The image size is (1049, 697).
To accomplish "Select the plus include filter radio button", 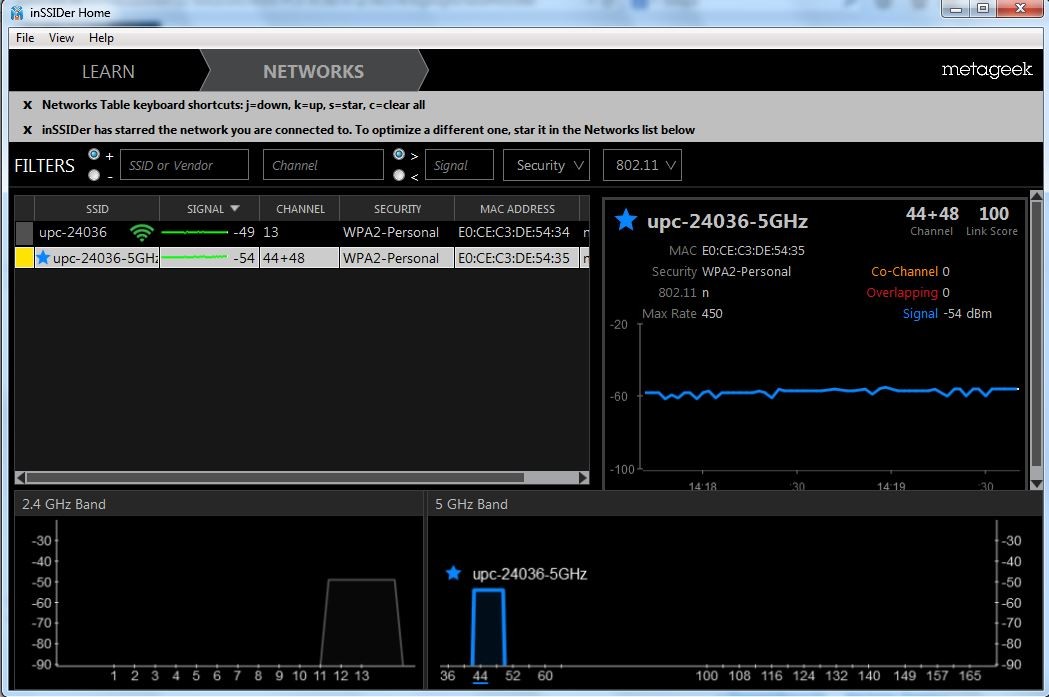I will (94, 155).
